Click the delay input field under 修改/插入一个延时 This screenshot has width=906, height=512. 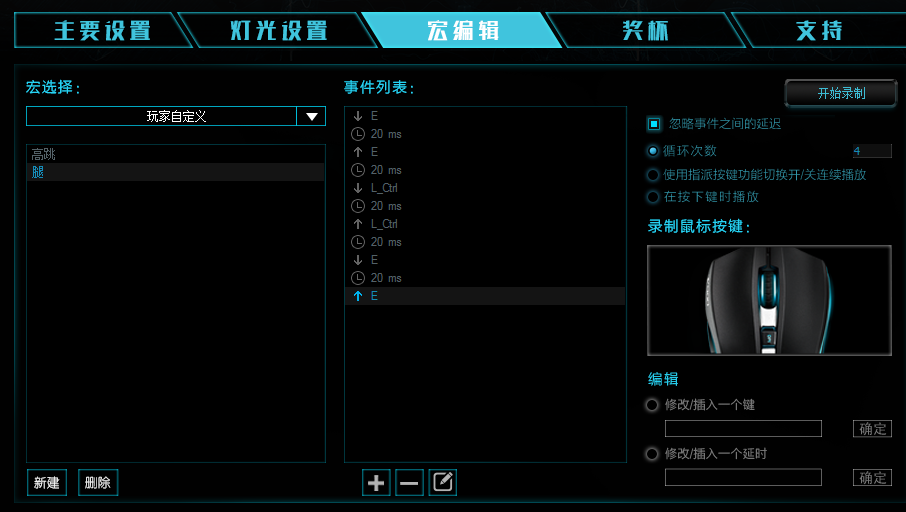tap(743, 477)
